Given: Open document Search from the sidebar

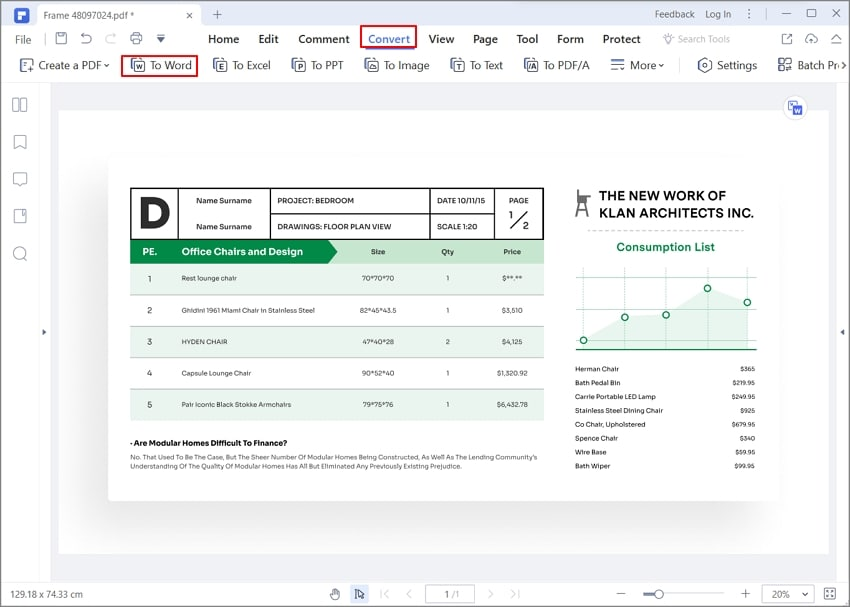Looking at the screenshot, I should coord(21,254).
